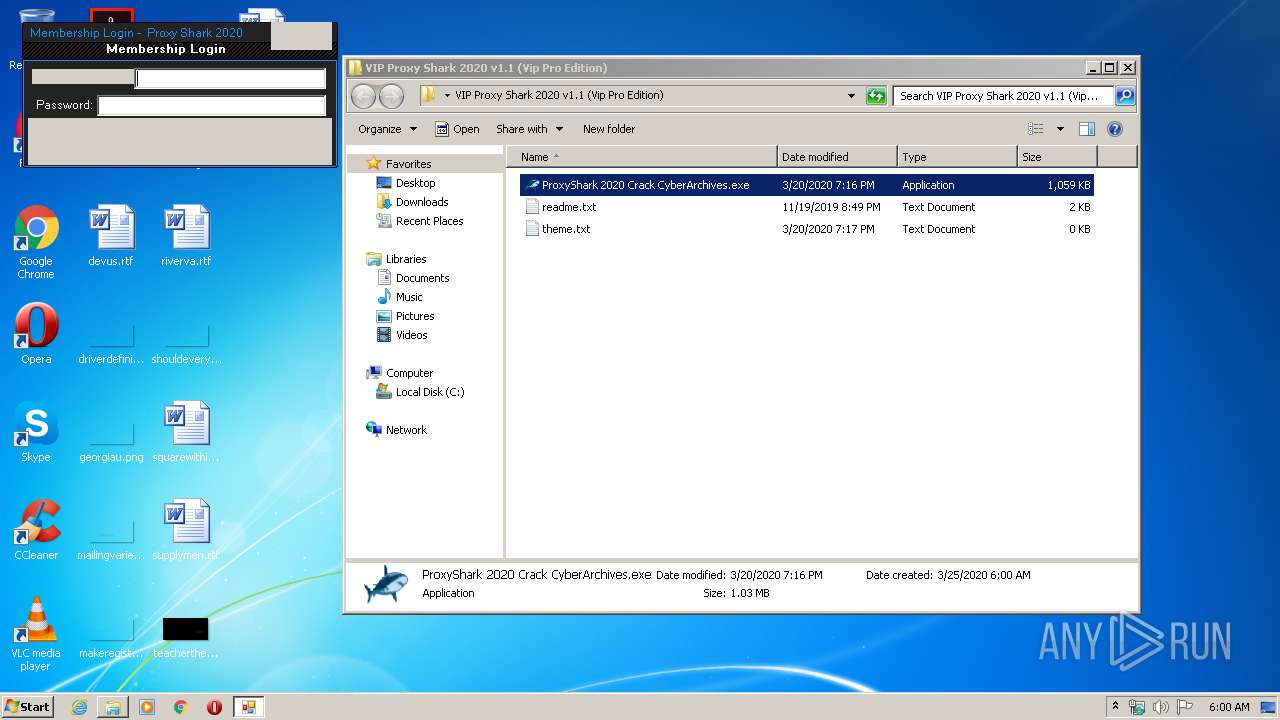
Task: Open Recent Places in Favorites
Action: [429, 221]
